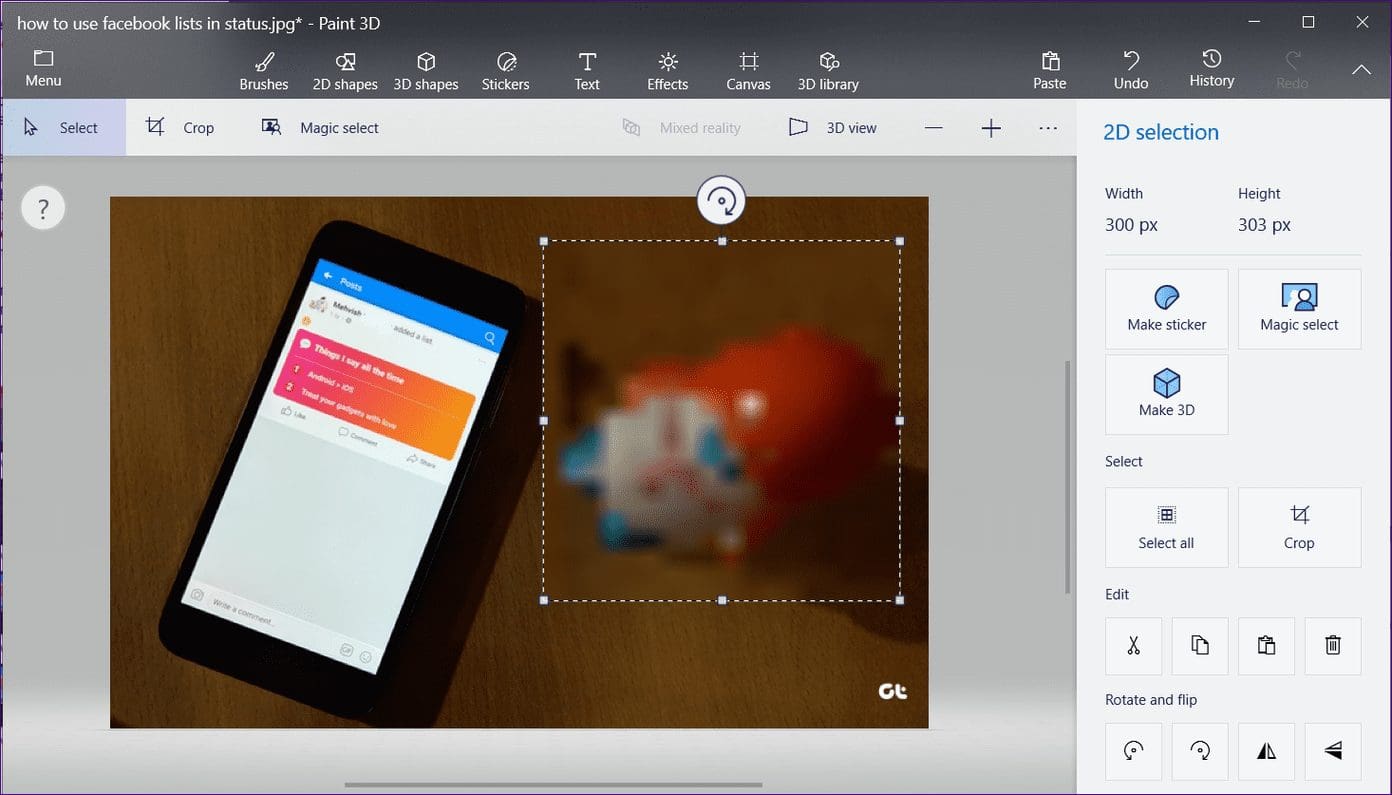Rotate the selection right
Image resolution: width=1392 pixels, height=795 pixels.
[1200, 752]
